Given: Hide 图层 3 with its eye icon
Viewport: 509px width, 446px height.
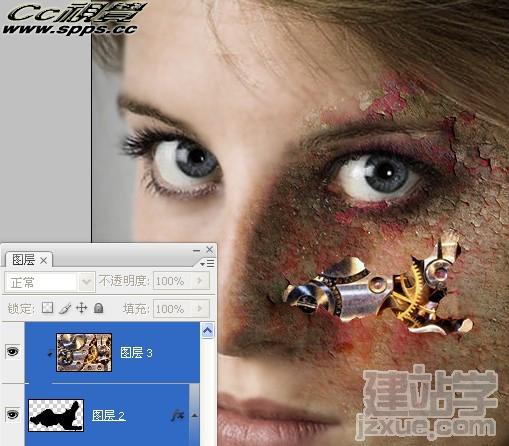Looking at the screenshot, I should [12, 351].
